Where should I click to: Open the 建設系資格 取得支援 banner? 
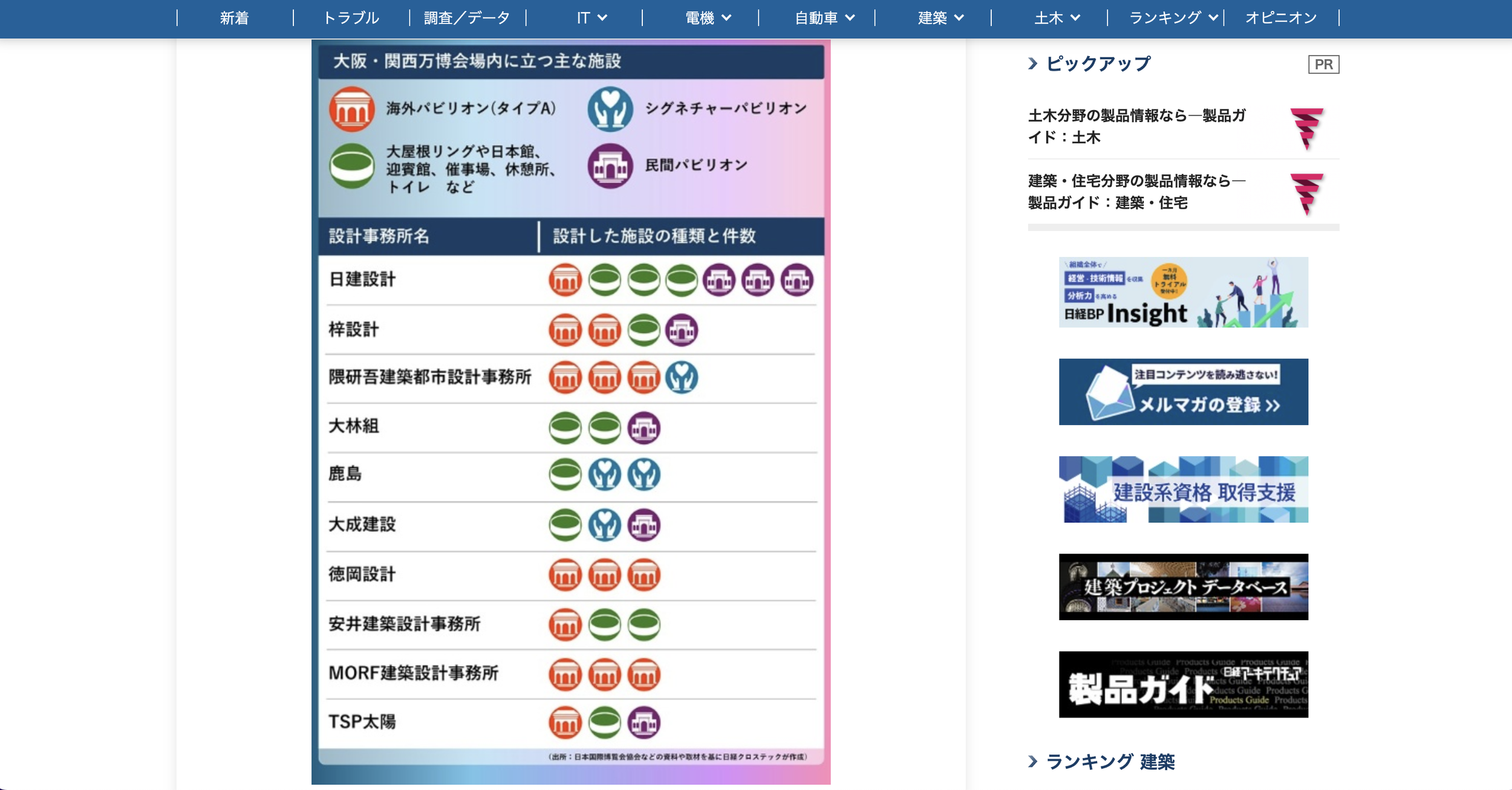(1183, 490)
